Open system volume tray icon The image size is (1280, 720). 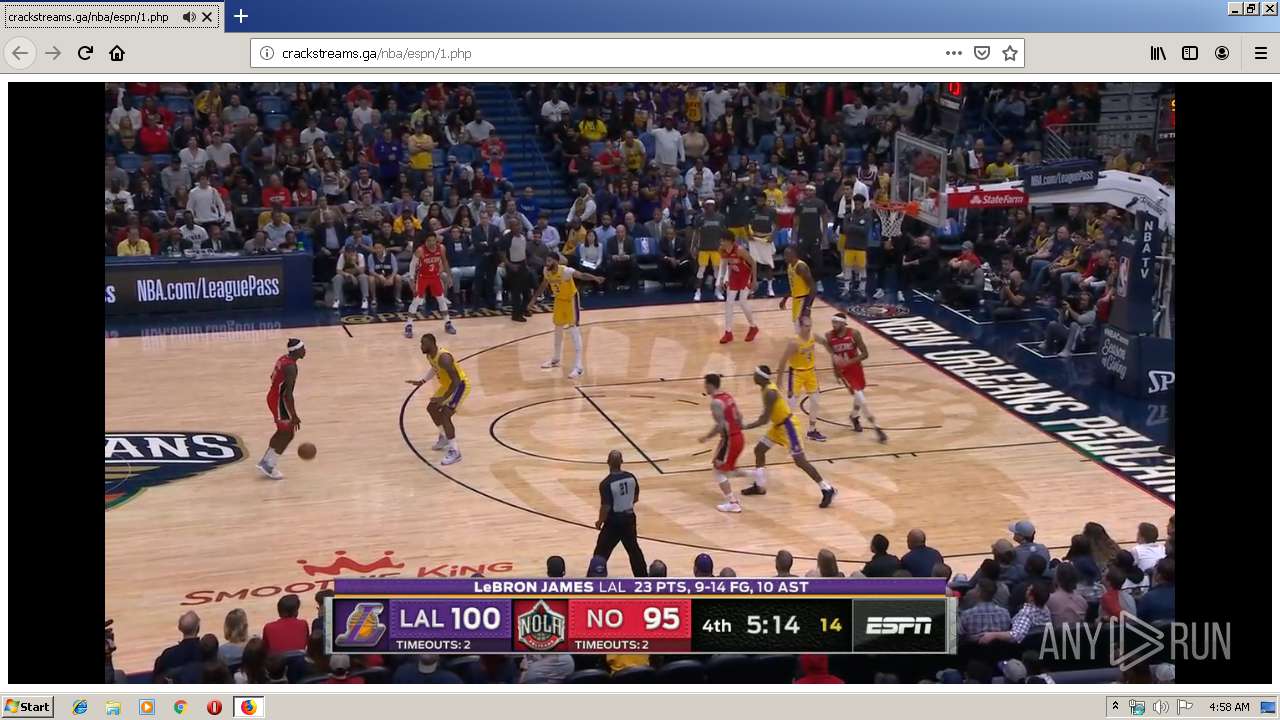click(1160, 707)
